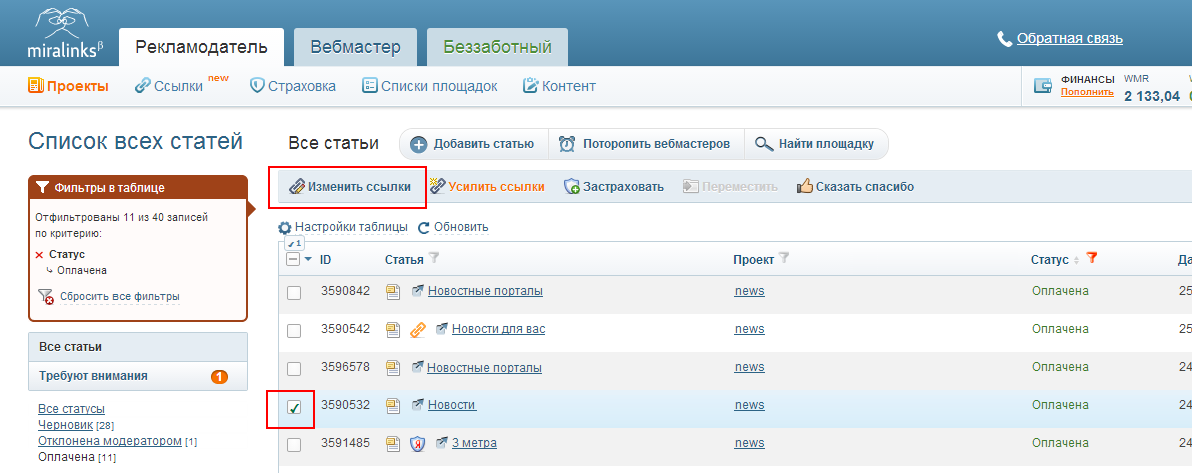This screenshot has height=473, width=1192.
Task: Click the Пополнить link under Финансы
Action: [1087, 92]
